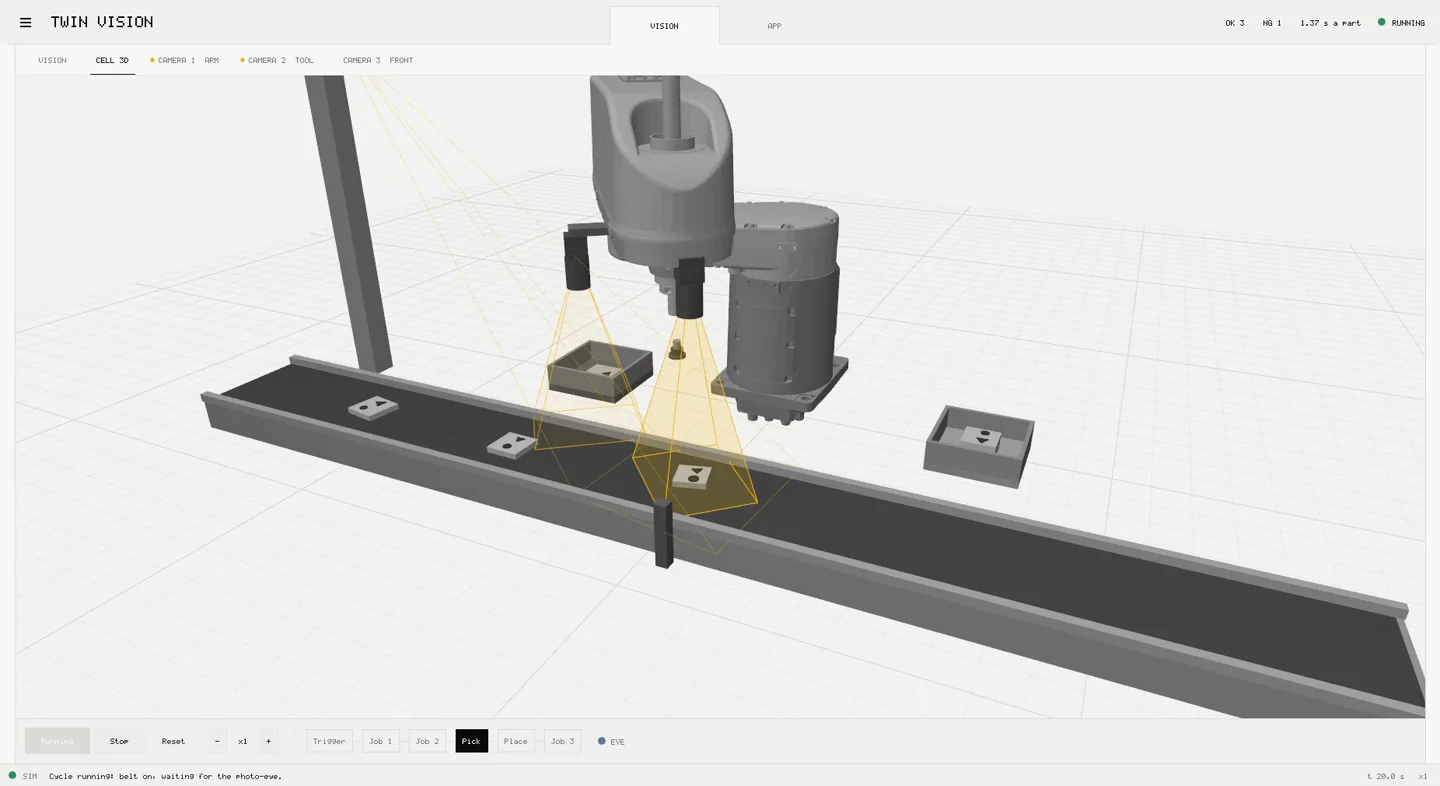The height and width of the screenshot is (786, 1440).
Task: Click the x1 speed value in the toolbar
Action: click(x=243, y=741)
